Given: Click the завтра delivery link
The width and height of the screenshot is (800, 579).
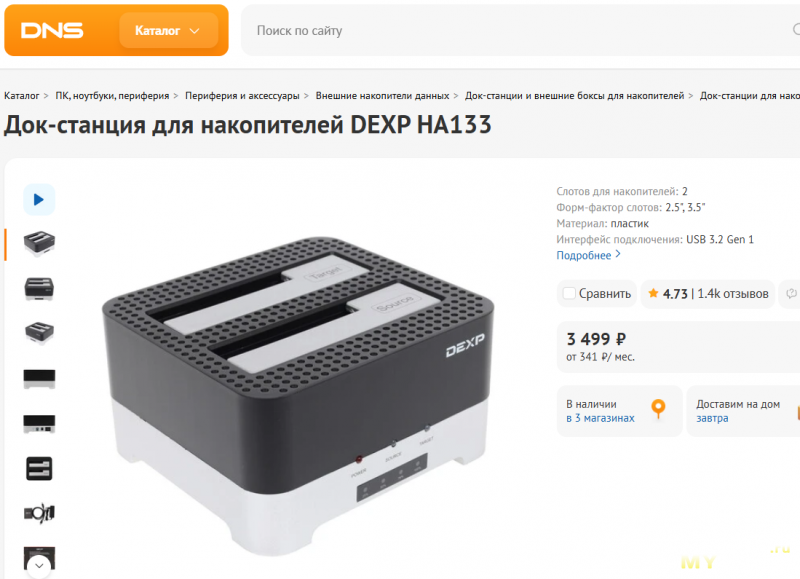Looking at the screenshot, I should 712,418.
